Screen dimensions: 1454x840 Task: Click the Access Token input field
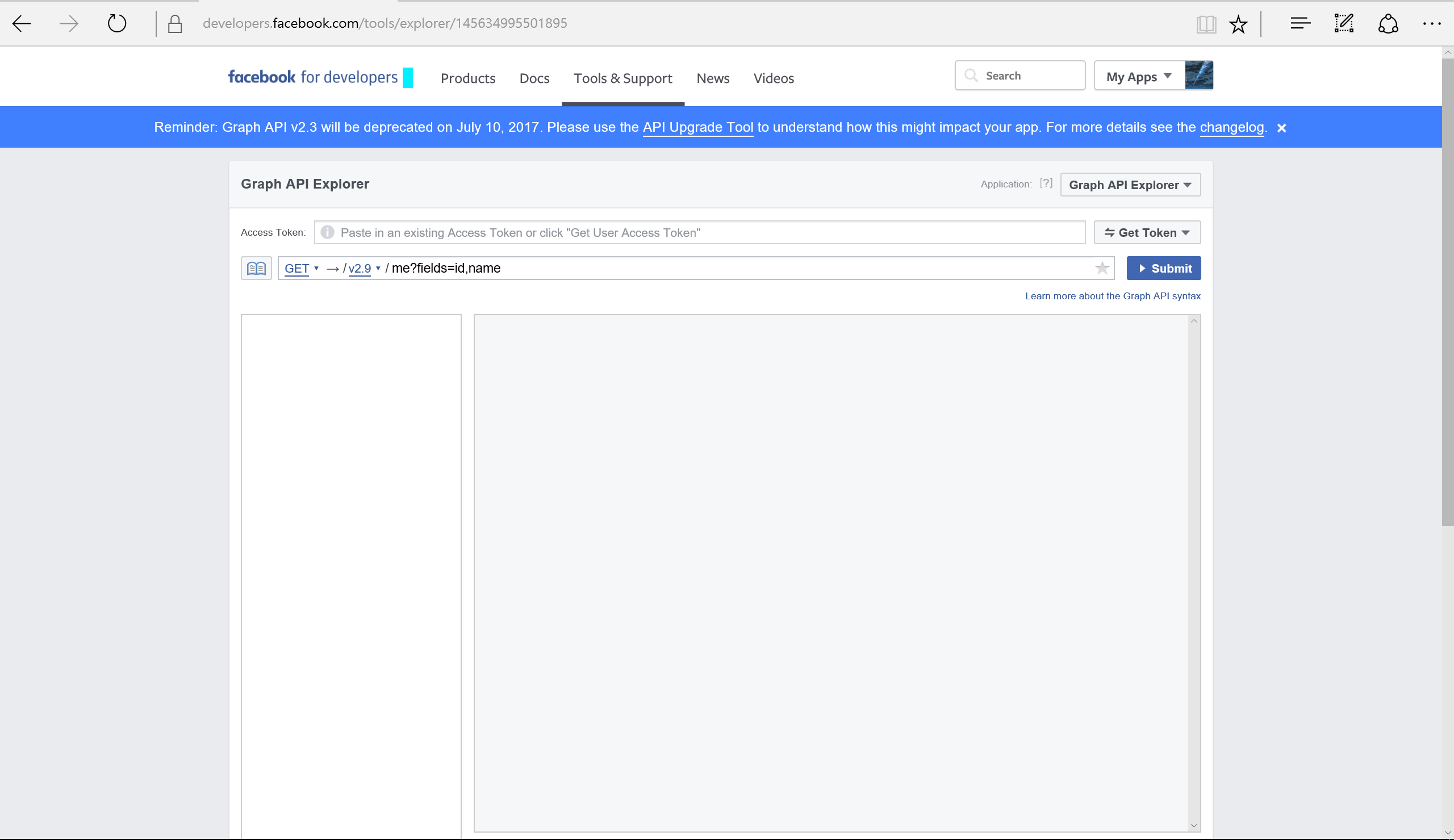[x=699, y=232]
